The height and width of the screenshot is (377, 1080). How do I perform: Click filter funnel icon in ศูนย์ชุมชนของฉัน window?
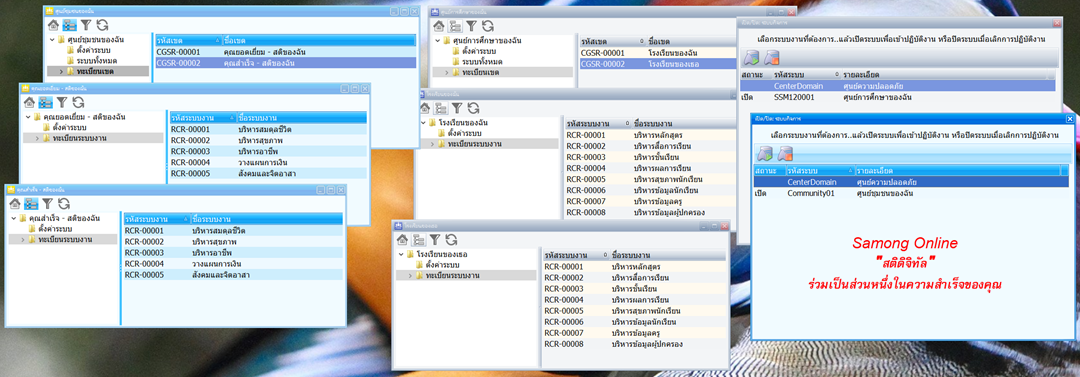click(86, 25)
